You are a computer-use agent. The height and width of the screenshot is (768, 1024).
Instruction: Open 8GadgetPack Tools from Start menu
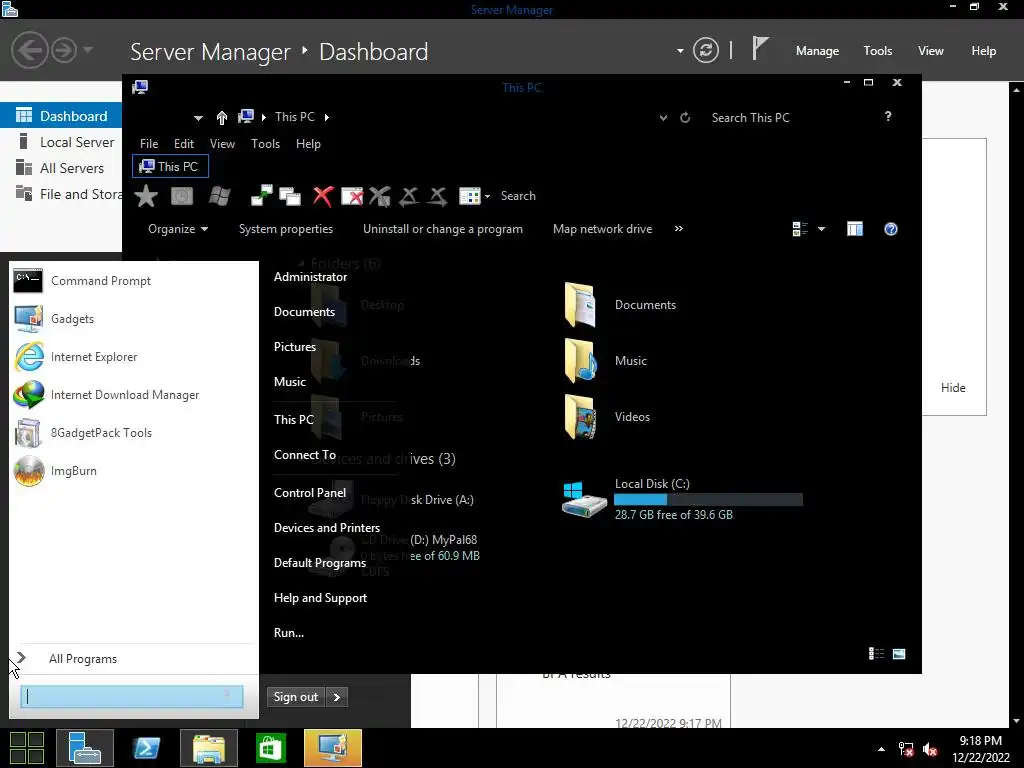[x=134, y=432]
